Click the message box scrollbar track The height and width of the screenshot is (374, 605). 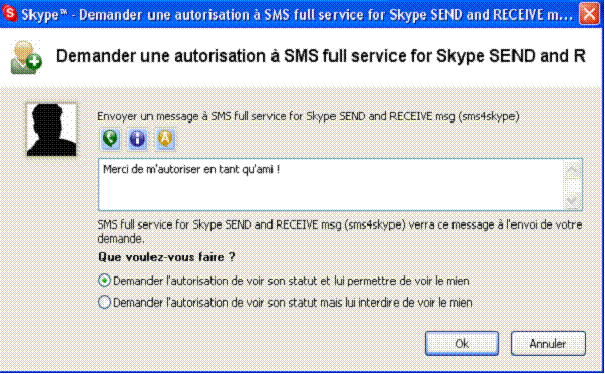(x=572, y=185)
